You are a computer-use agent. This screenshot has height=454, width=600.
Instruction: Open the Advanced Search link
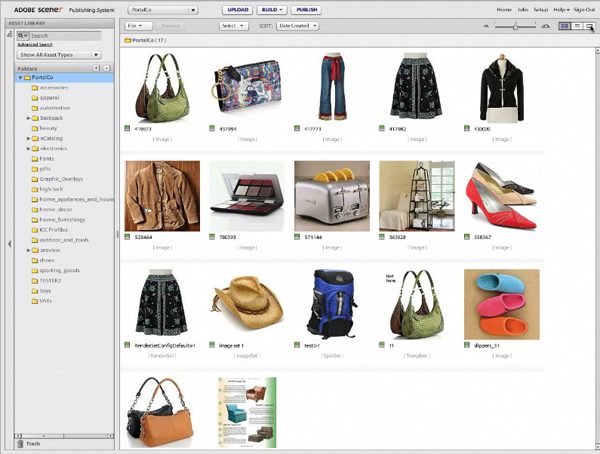click(33, 45)
